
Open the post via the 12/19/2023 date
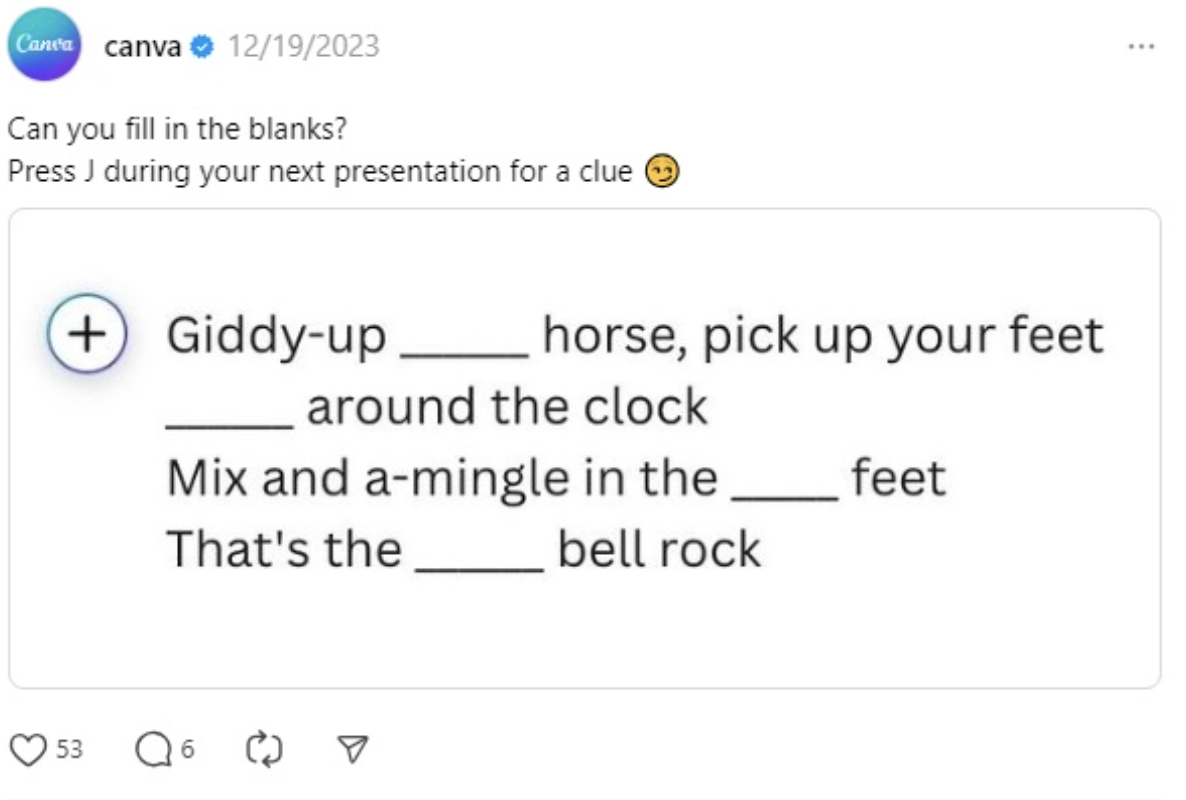(304, 47)
